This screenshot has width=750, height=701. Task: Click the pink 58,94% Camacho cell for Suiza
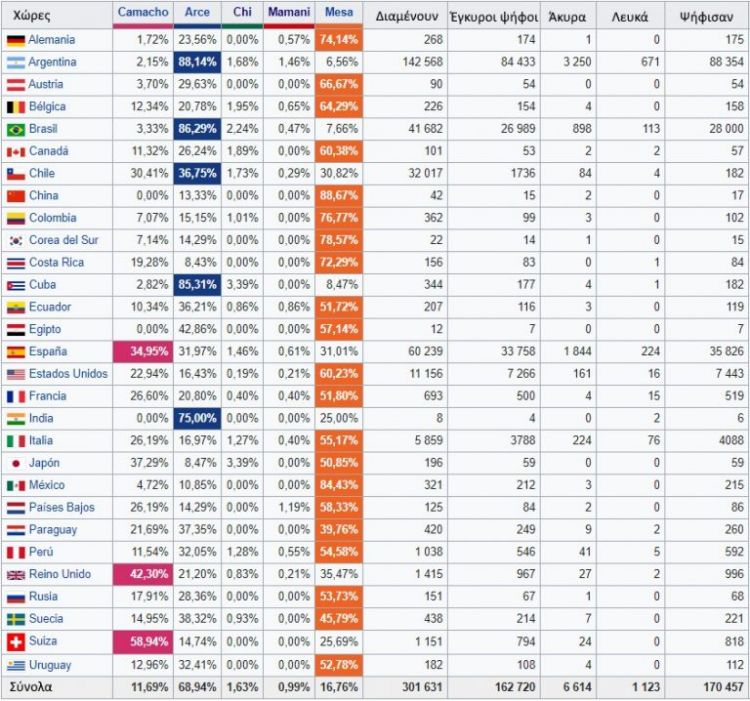pos(143,641)
